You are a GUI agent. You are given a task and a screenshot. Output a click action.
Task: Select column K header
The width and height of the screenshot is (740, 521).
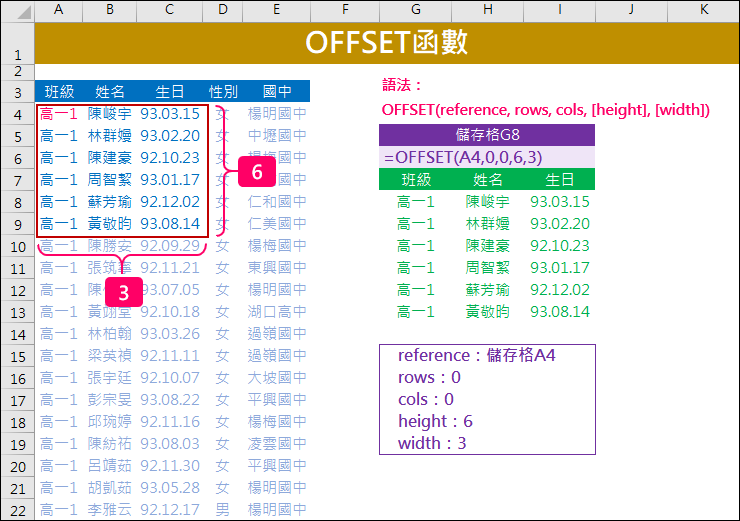pyautogui.click(x=703, y=10)
